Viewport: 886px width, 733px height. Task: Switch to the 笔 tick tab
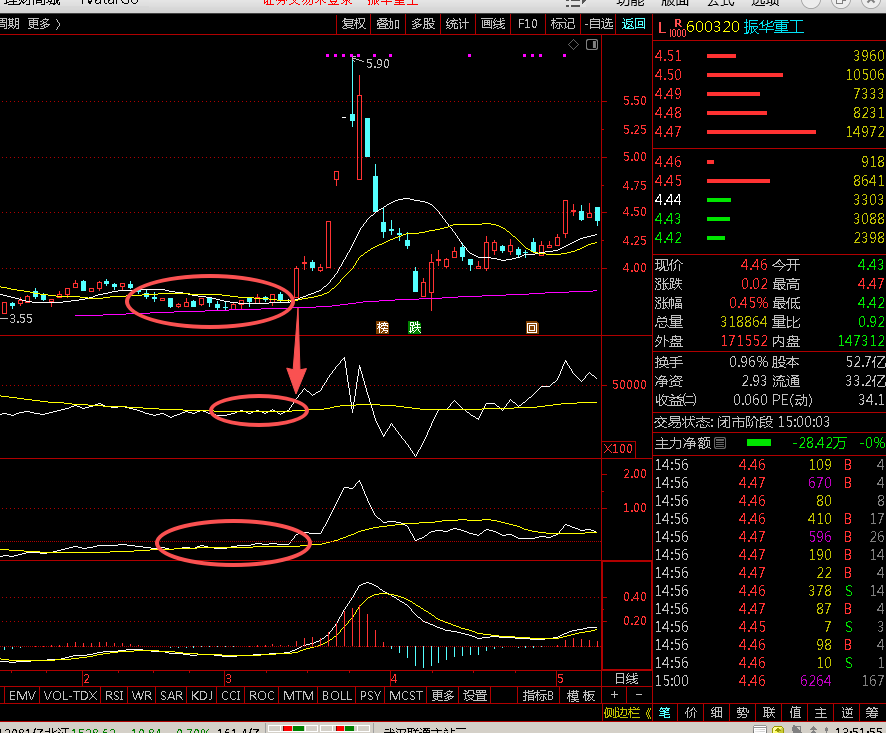[665, 713]
